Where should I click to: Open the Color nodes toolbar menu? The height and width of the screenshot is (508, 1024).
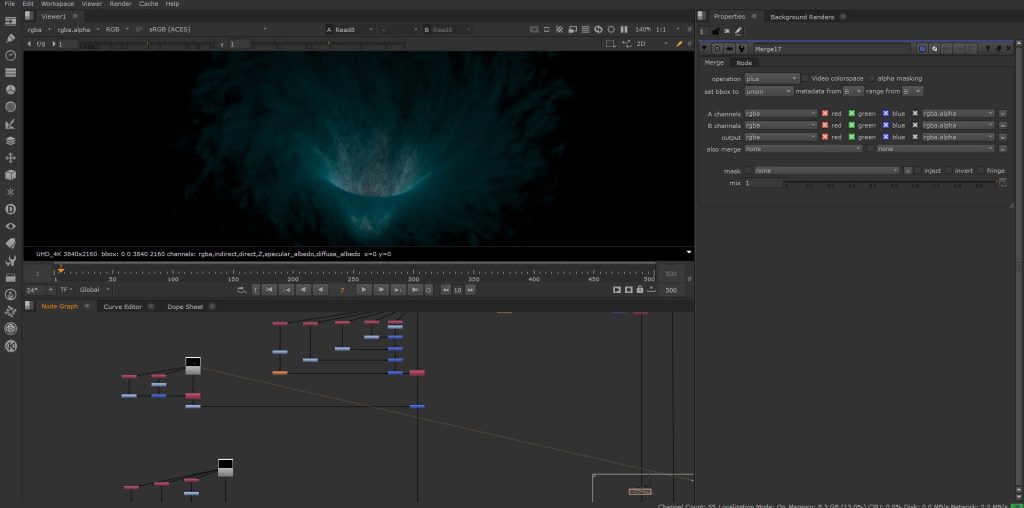click(x=10, y=89)
